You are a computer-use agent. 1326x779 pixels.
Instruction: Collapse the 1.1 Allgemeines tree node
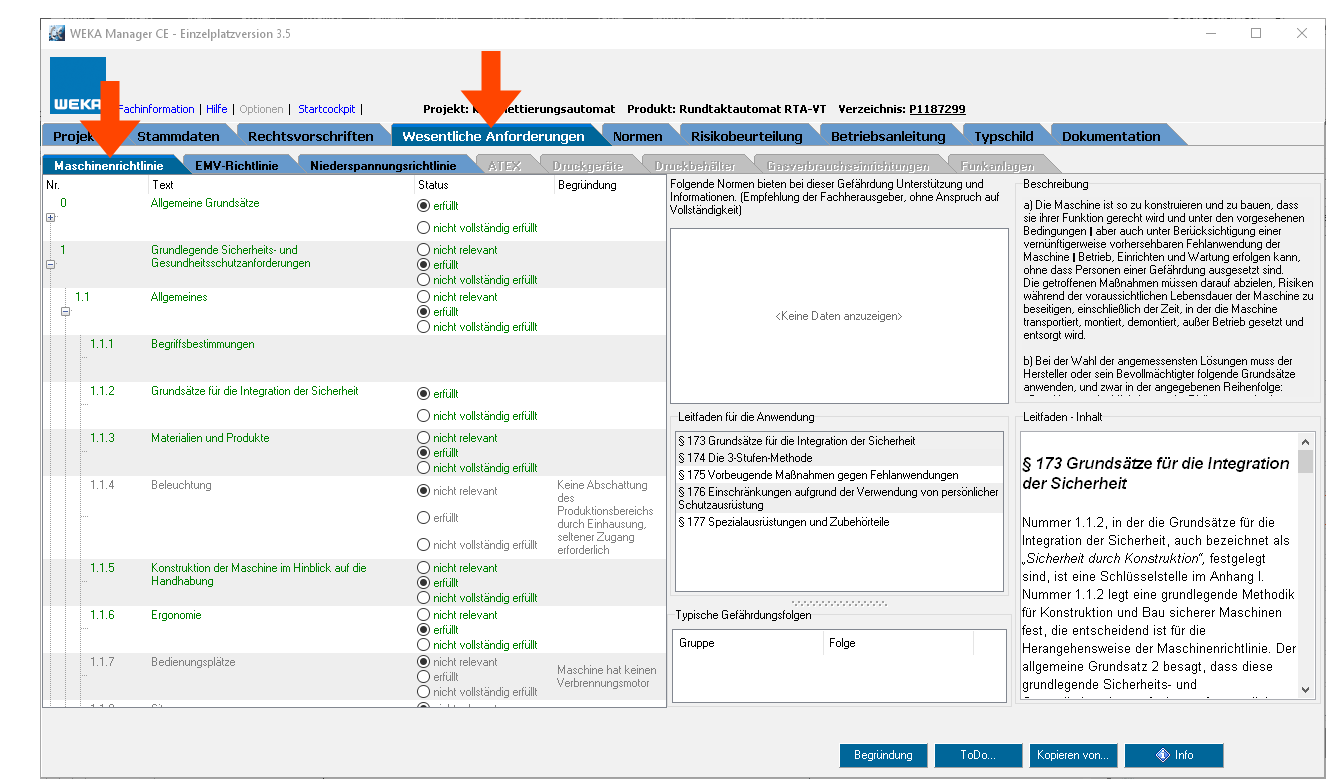(x=66, y=312)
